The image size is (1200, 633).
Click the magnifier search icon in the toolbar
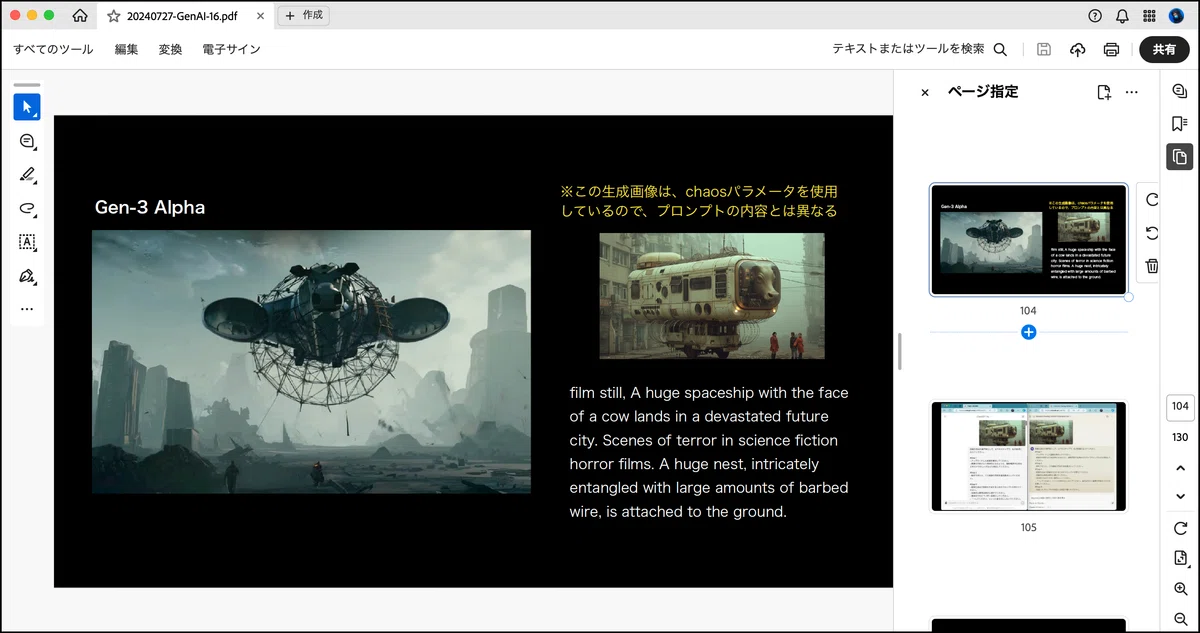click(1000, 49)
